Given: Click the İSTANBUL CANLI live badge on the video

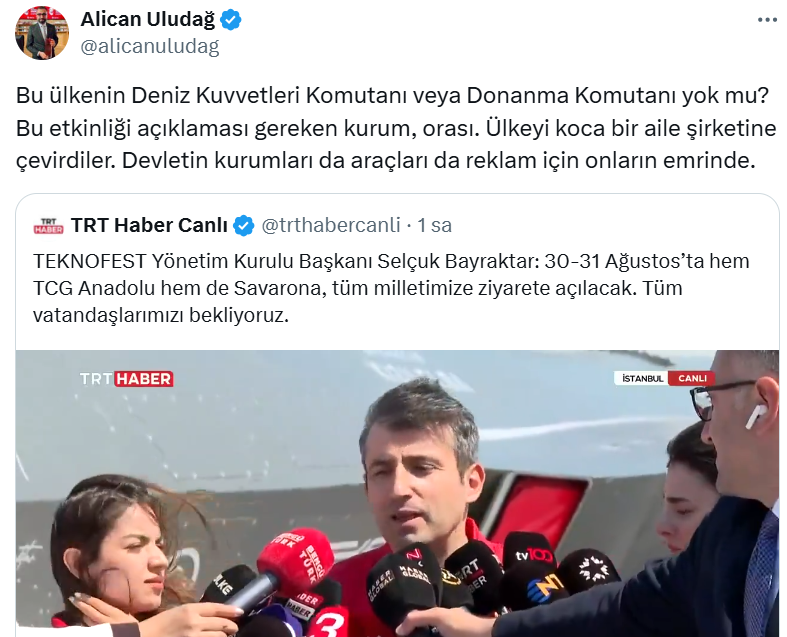Looking at the screenshot, I should pos(664,378).
